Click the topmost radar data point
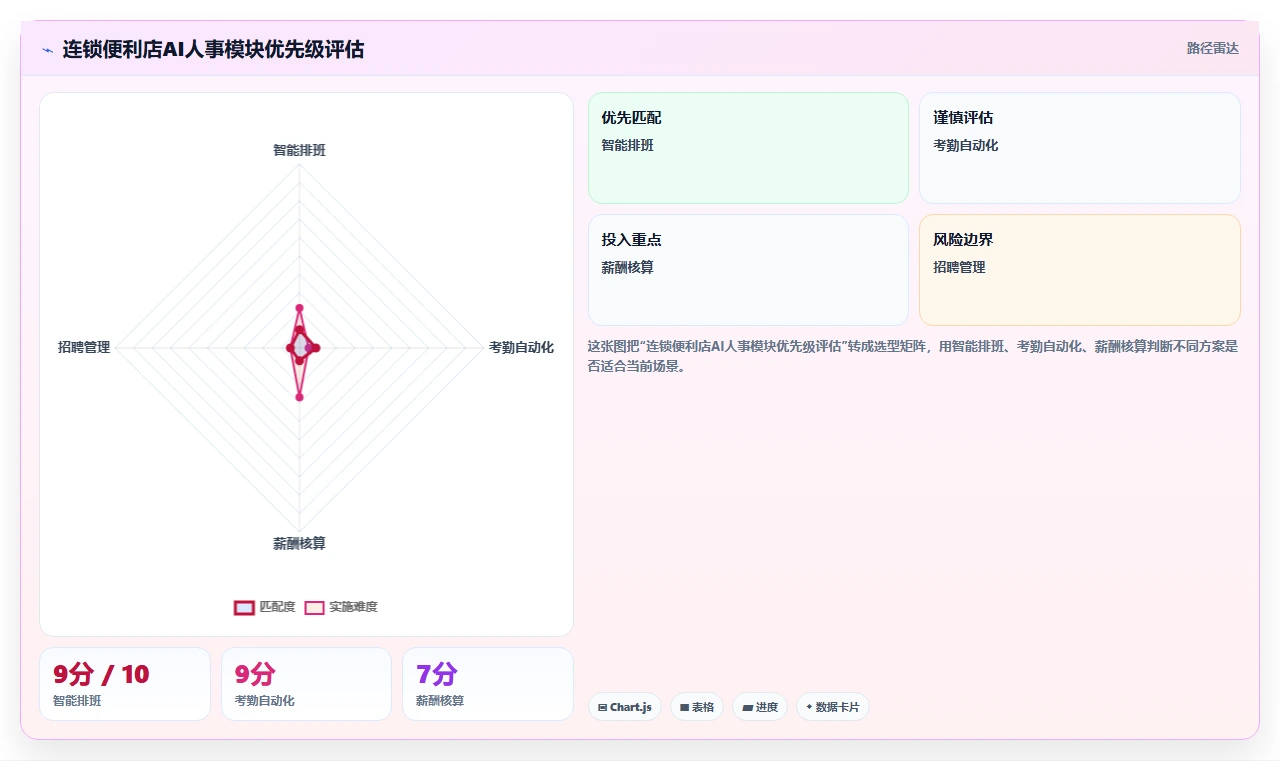 coord(299,308)
